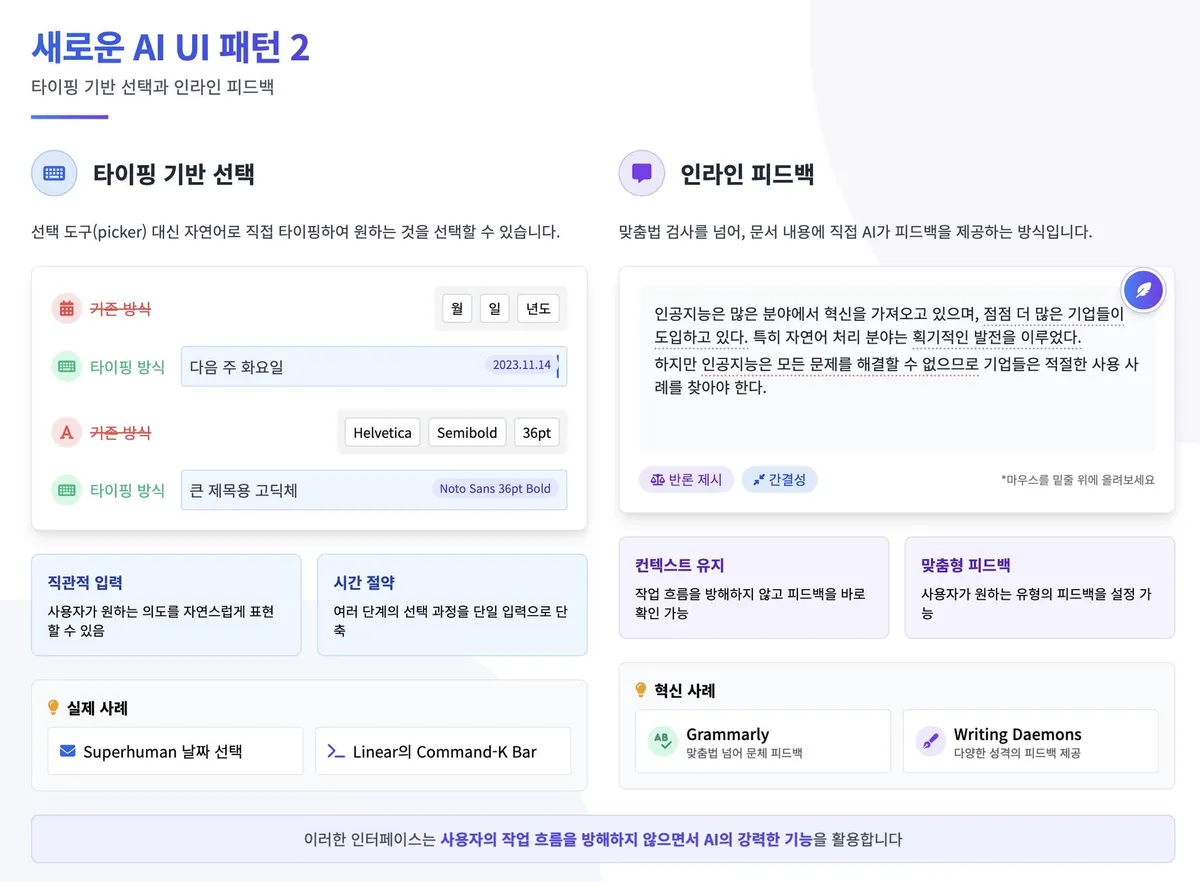Open the Helvetica font picker

(x=383, y=432)
